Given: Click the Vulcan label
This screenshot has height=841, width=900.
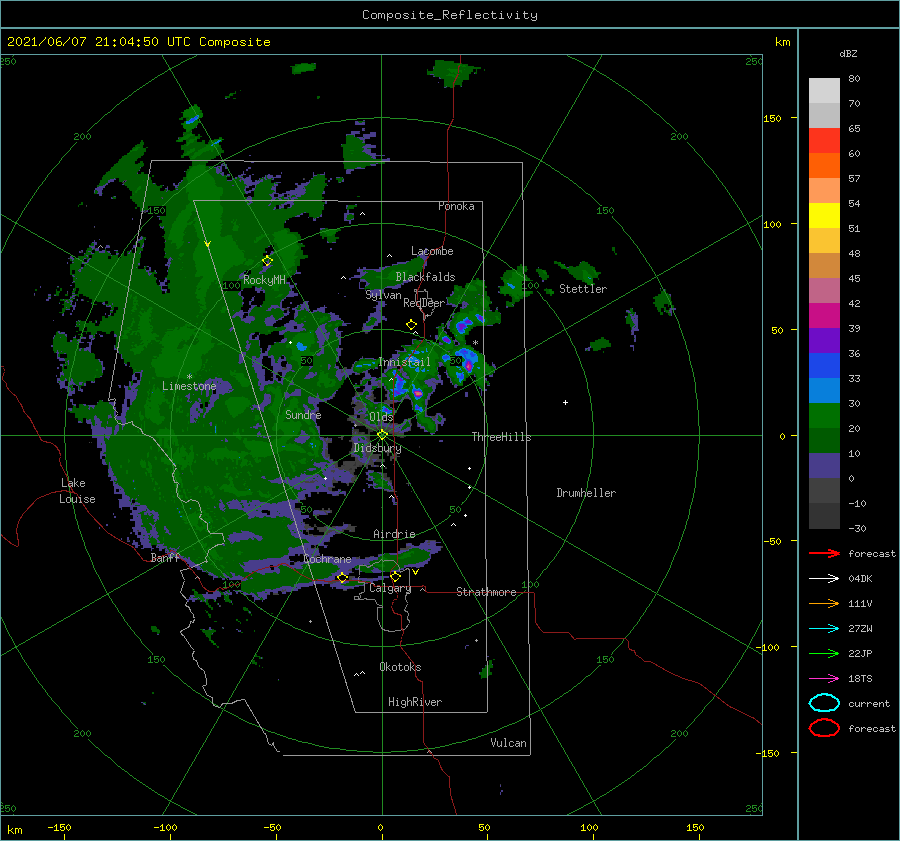Looking at the screenshot, I should pos(508,743).
